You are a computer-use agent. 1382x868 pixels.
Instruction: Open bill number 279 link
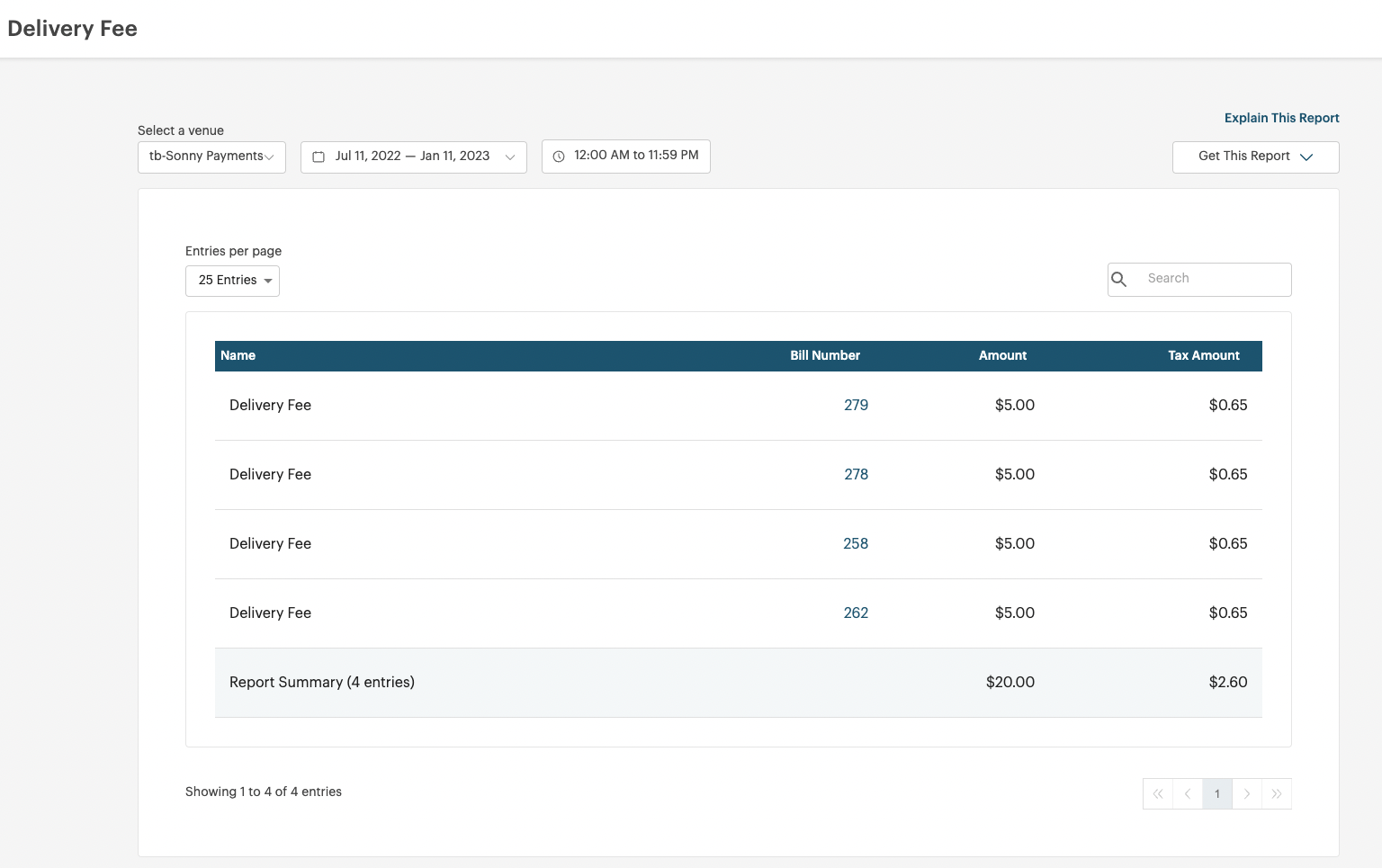click(856, 405)
